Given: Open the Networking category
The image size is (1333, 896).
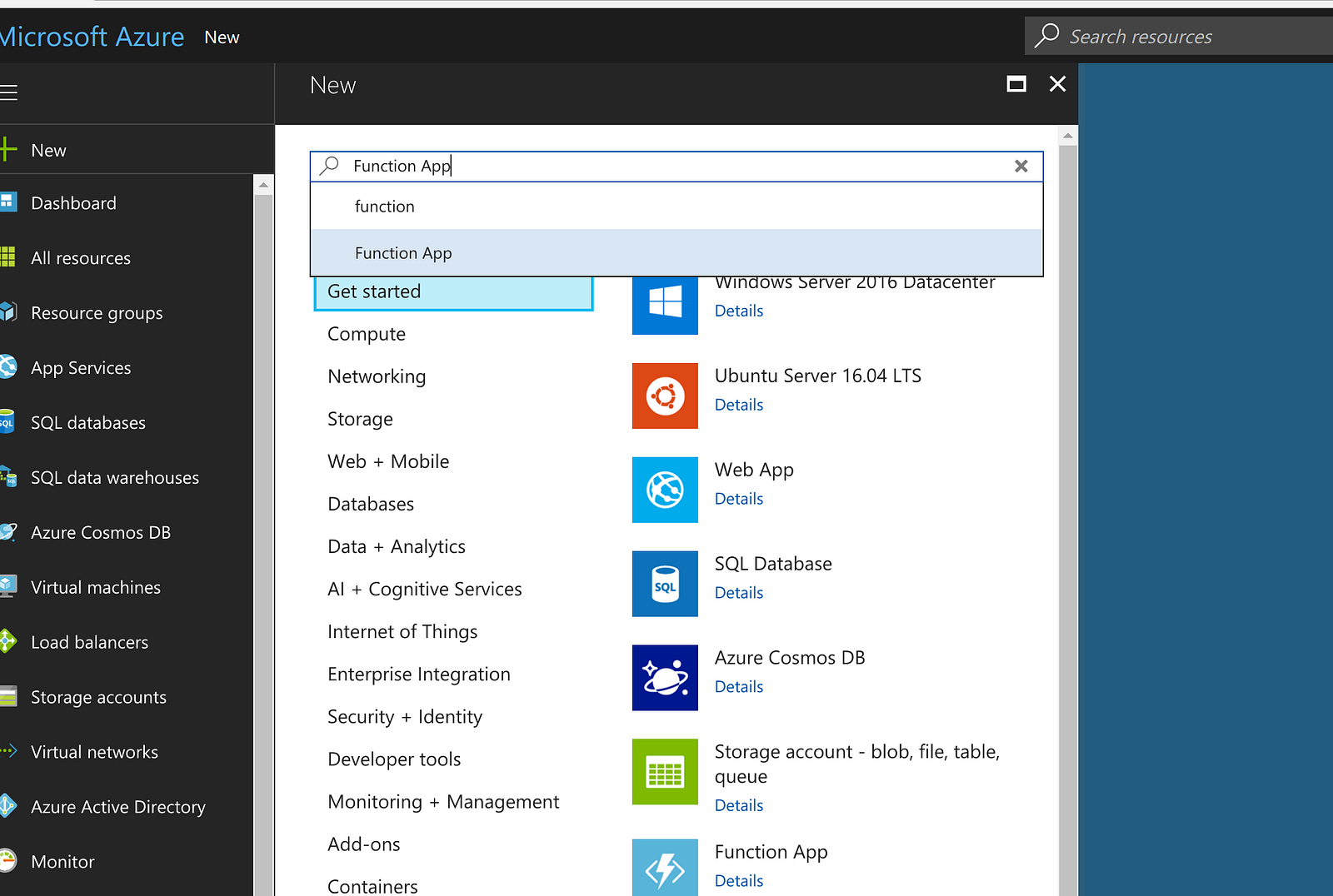Looking at the screenshot, I should point(377,376).
